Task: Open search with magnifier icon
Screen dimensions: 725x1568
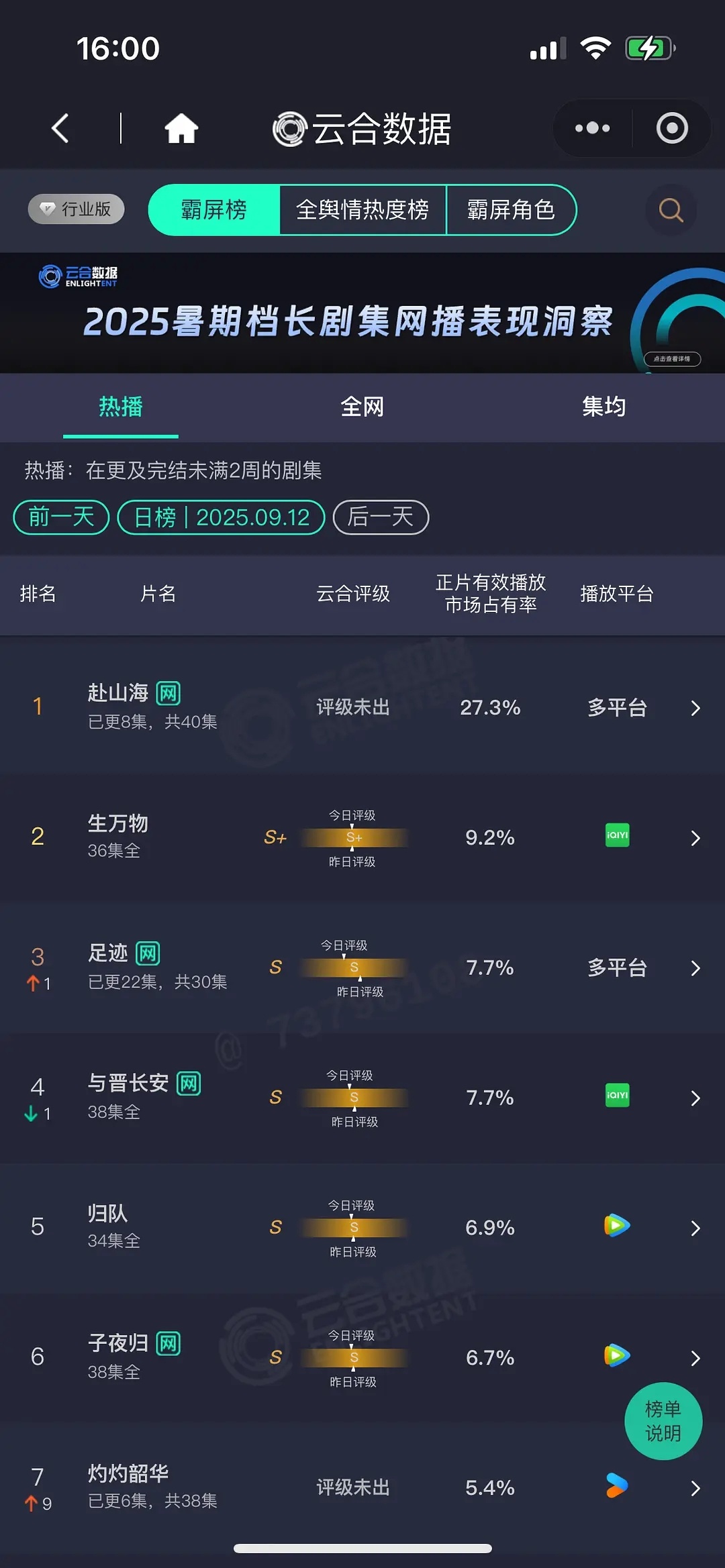Action: [671, 211]
